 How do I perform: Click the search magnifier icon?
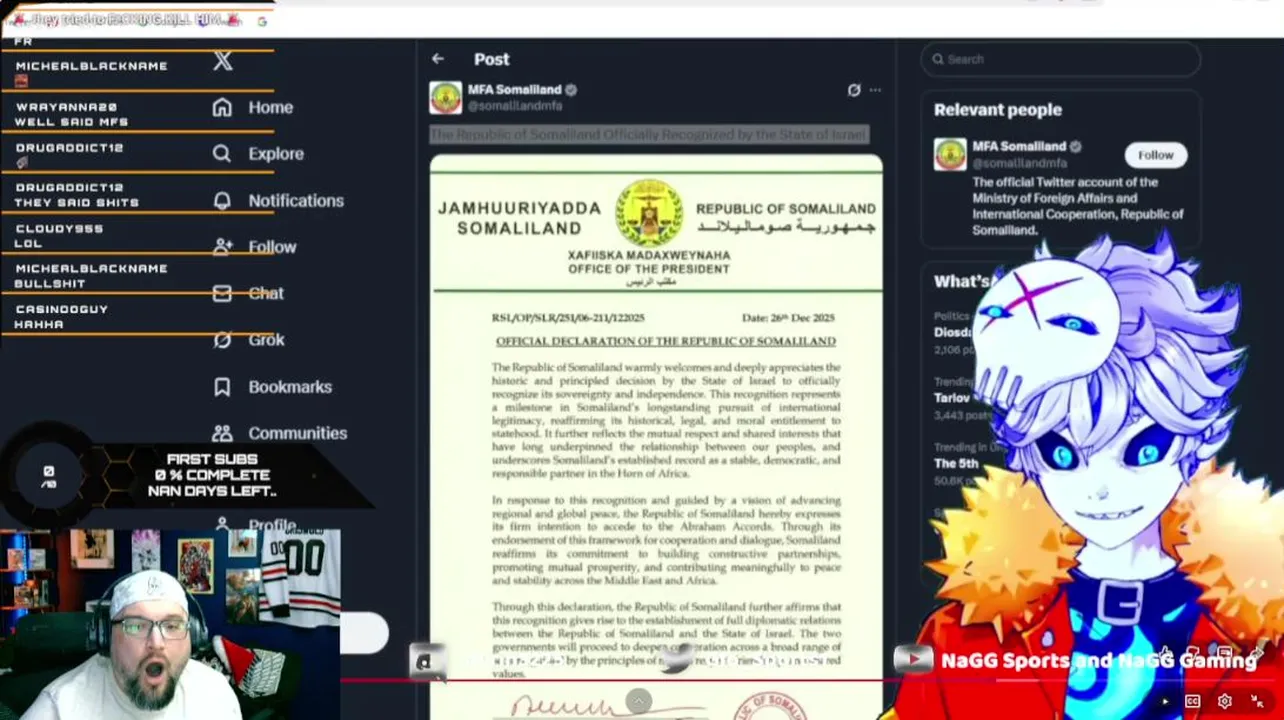pyautogui.click(x=938, y=59)
